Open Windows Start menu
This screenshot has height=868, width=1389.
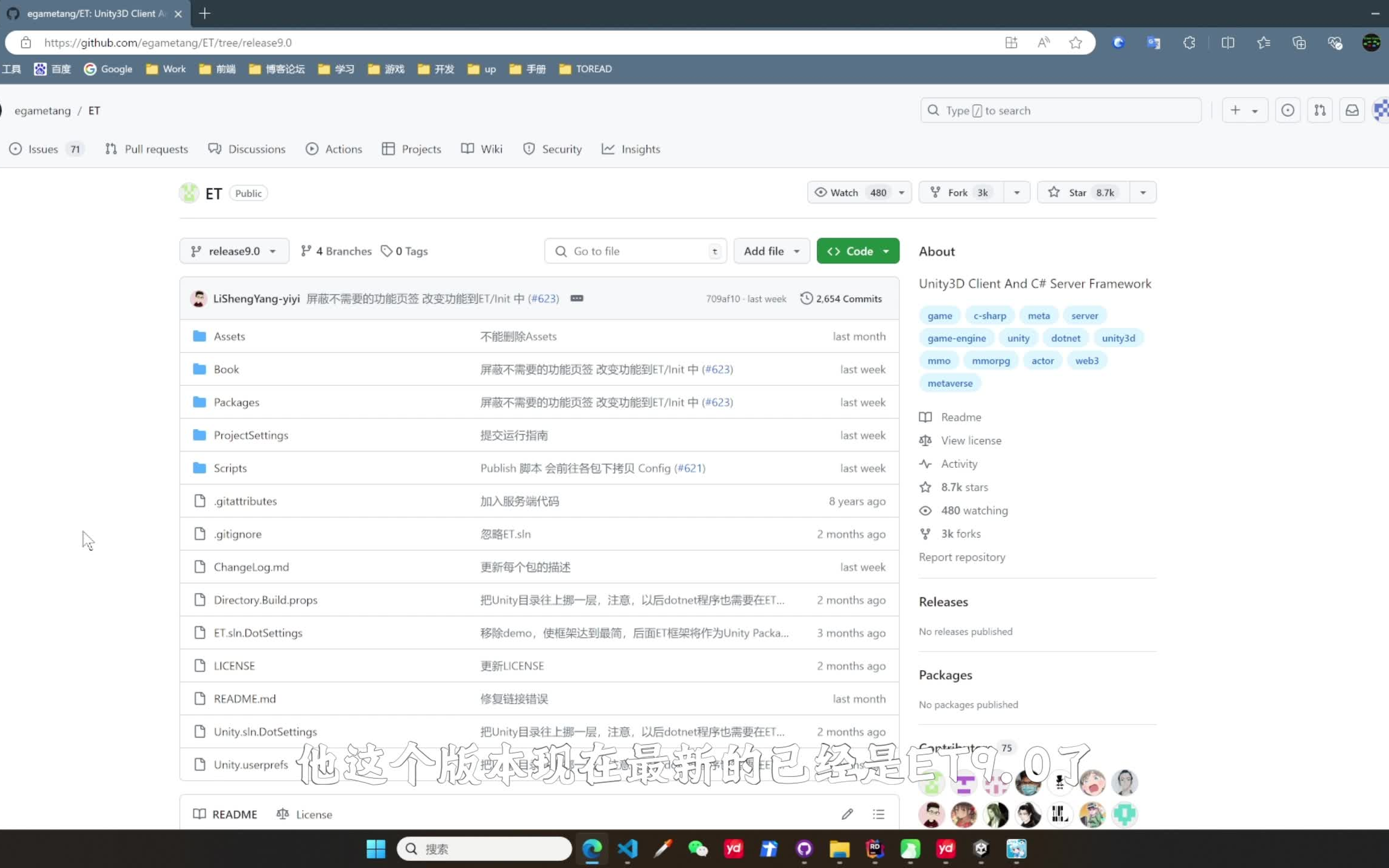pyautogui.click(x=376, y=849)
